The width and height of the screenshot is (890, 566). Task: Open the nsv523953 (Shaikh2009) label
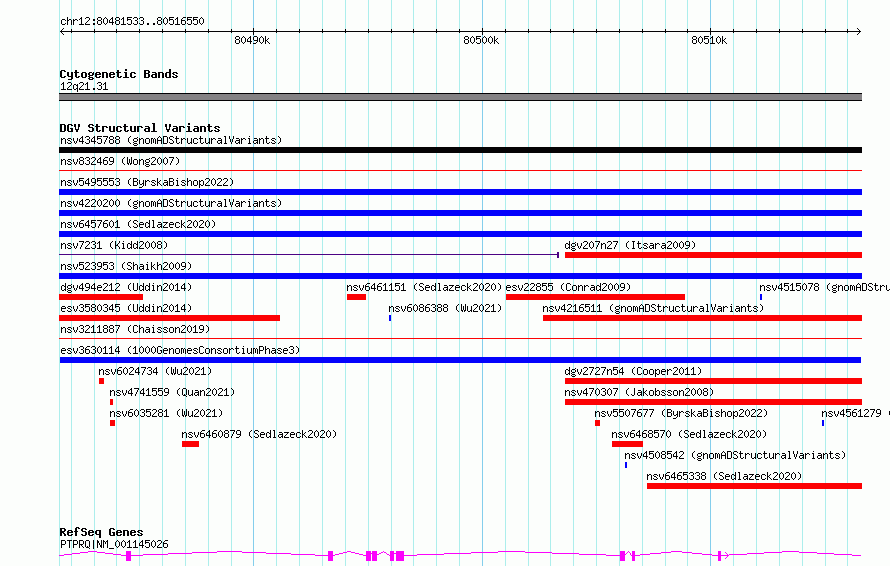[126, 266]
